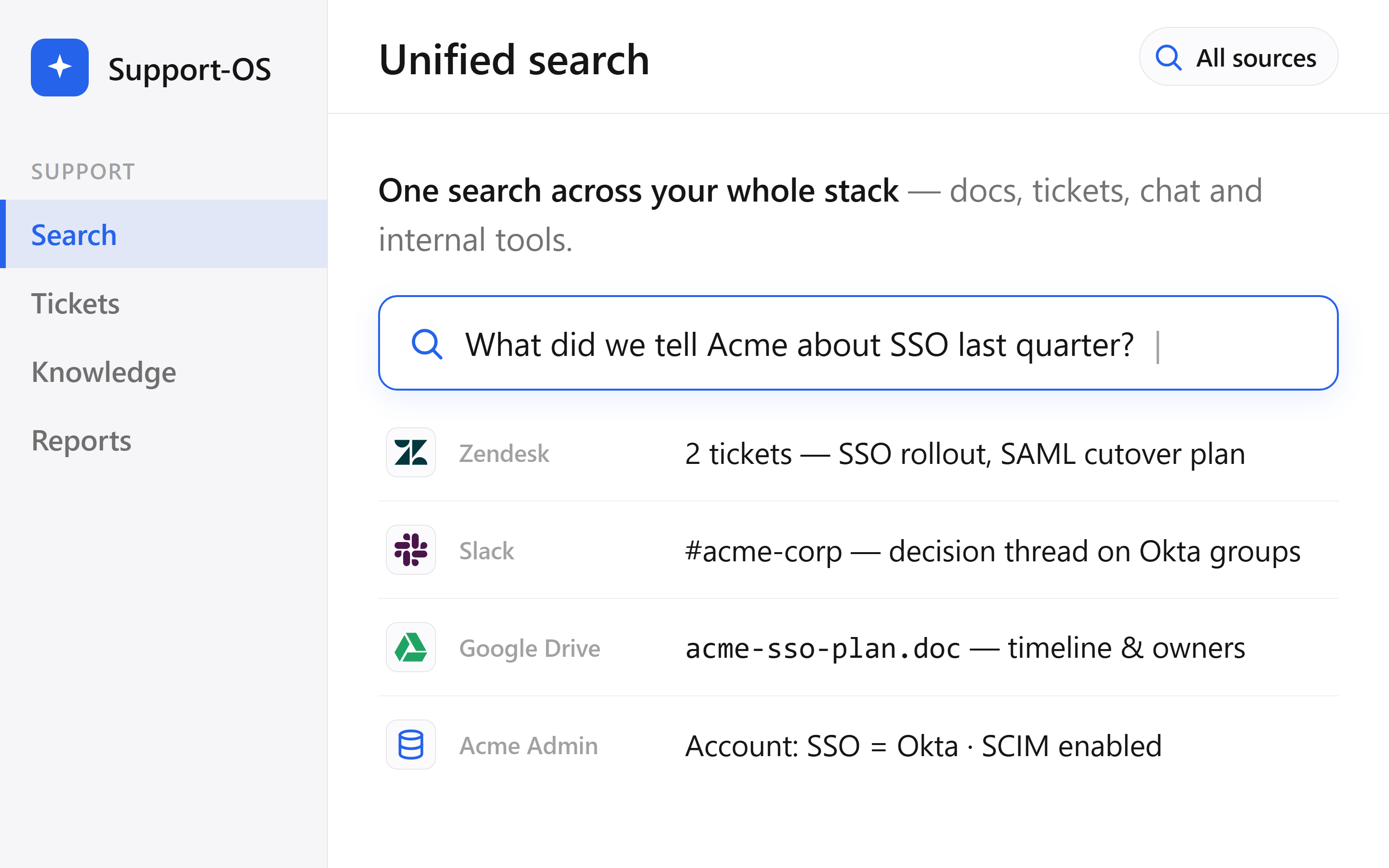Click the Support-OS brand name
The image size is (1389, 868).
point(190,69)
